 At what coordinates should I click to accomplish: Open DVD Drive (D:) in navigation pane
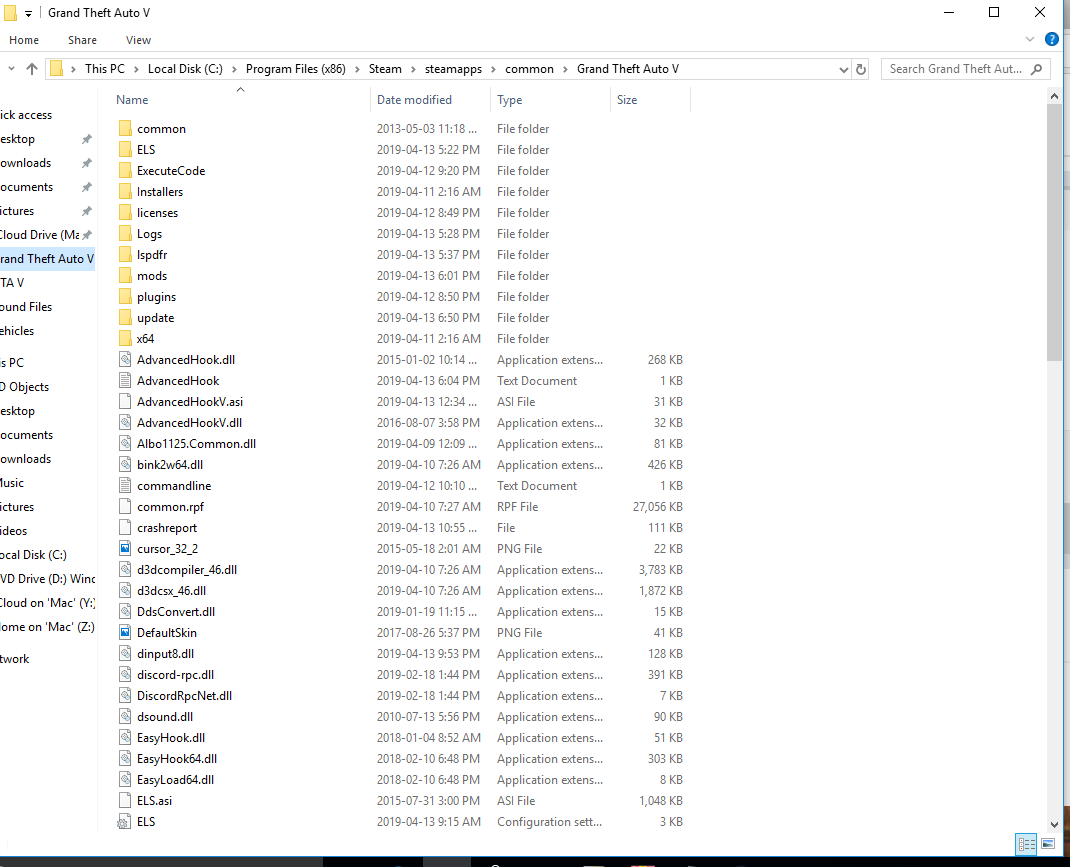point(48,578)
